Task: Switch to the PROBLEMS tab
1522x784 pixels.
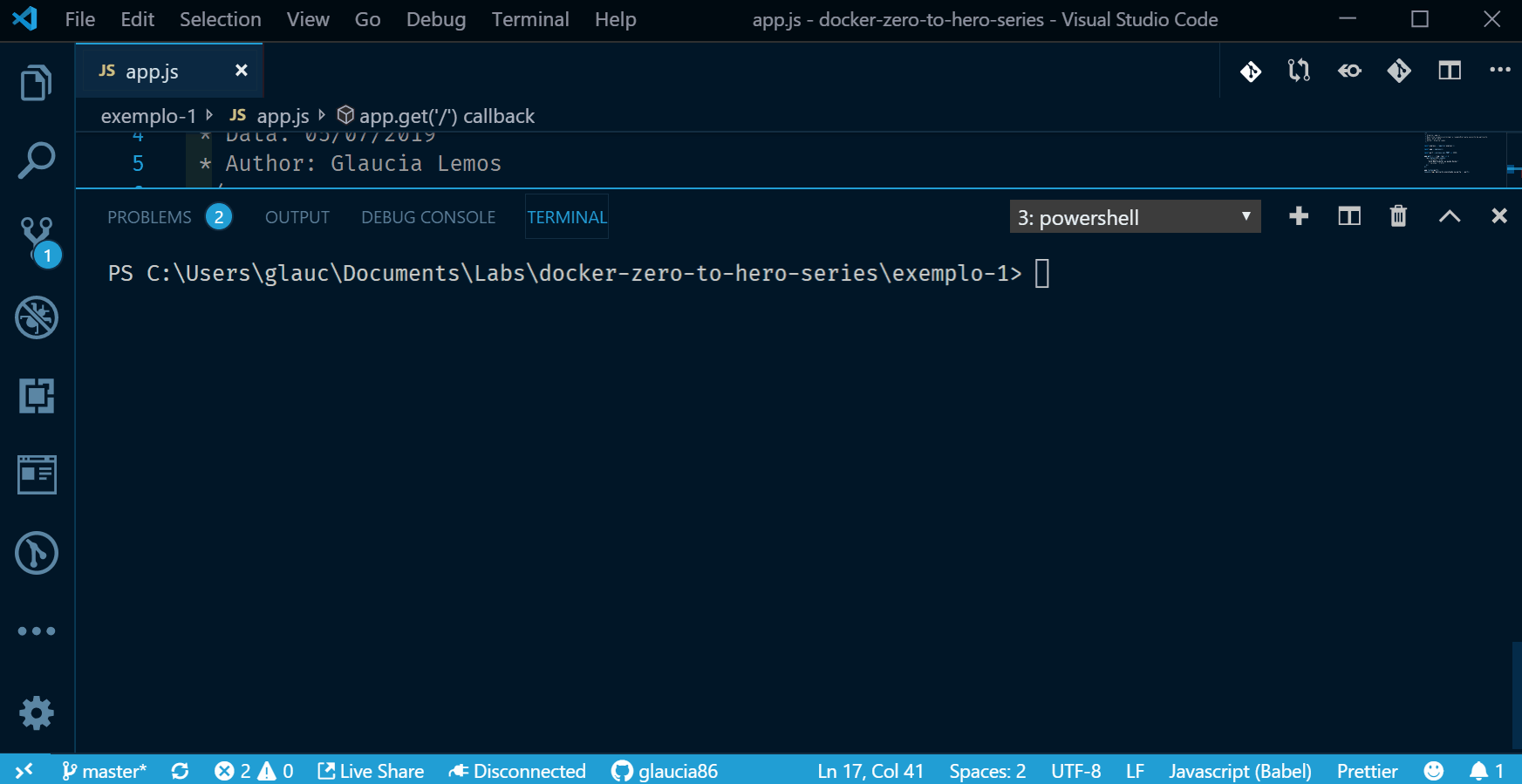Action: 149,217
